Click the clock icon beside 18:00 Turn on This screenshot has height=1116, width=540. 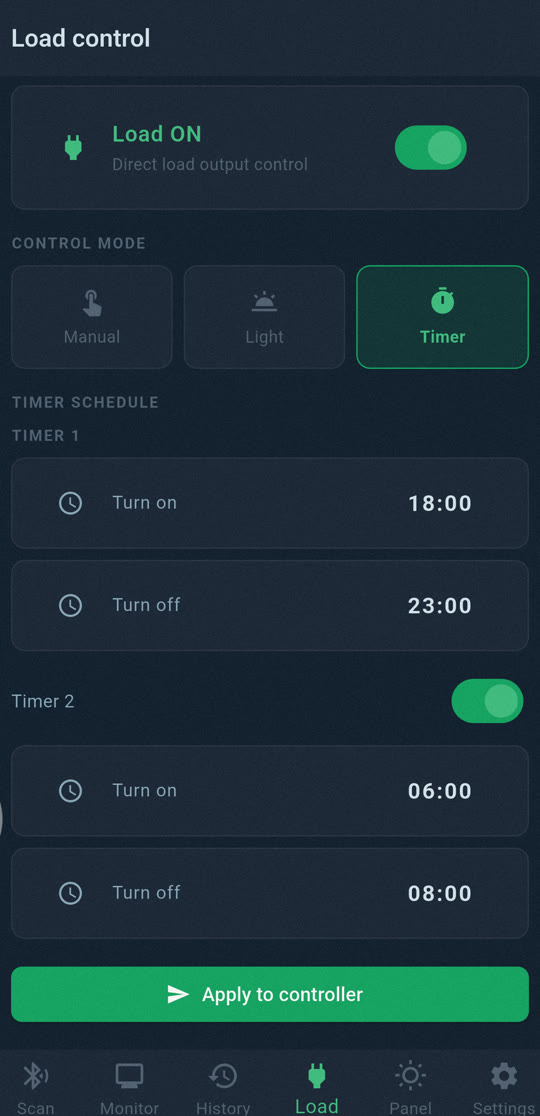point(70,503)
